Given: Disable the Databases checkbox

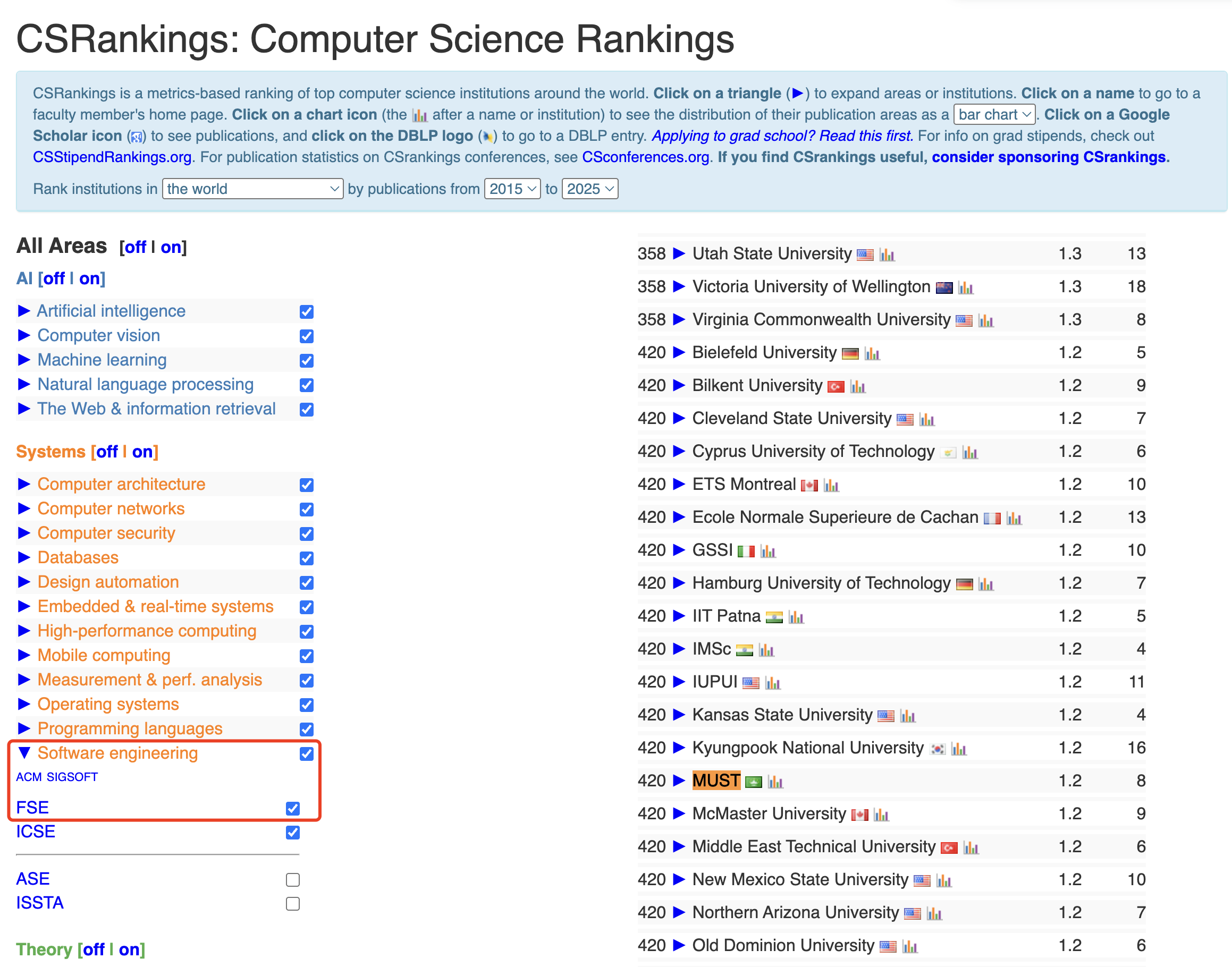Looking at the screenshot, I should [307, 558].
